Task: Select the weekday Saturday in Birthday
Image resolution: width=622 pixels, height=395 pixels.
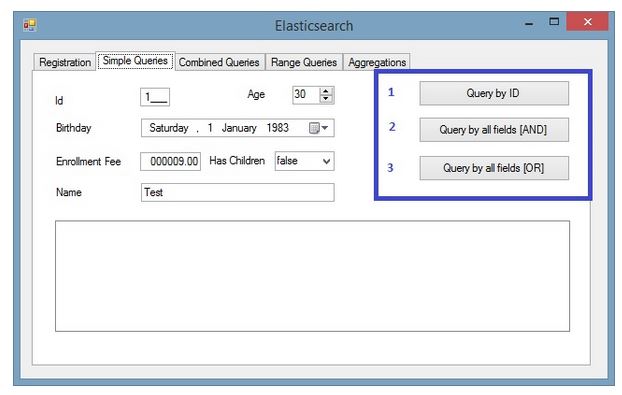Action: pos(169,128)
